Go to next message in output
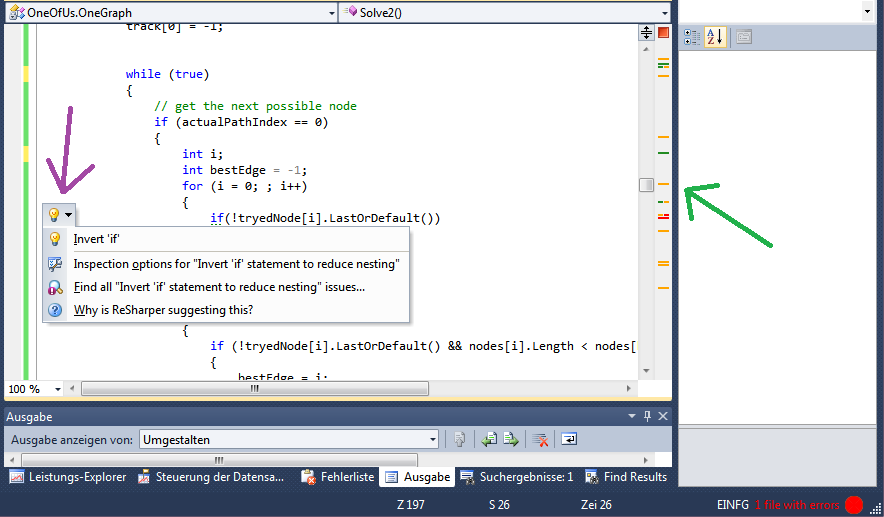This screenshot has height=517, width=884. point(511,439)
